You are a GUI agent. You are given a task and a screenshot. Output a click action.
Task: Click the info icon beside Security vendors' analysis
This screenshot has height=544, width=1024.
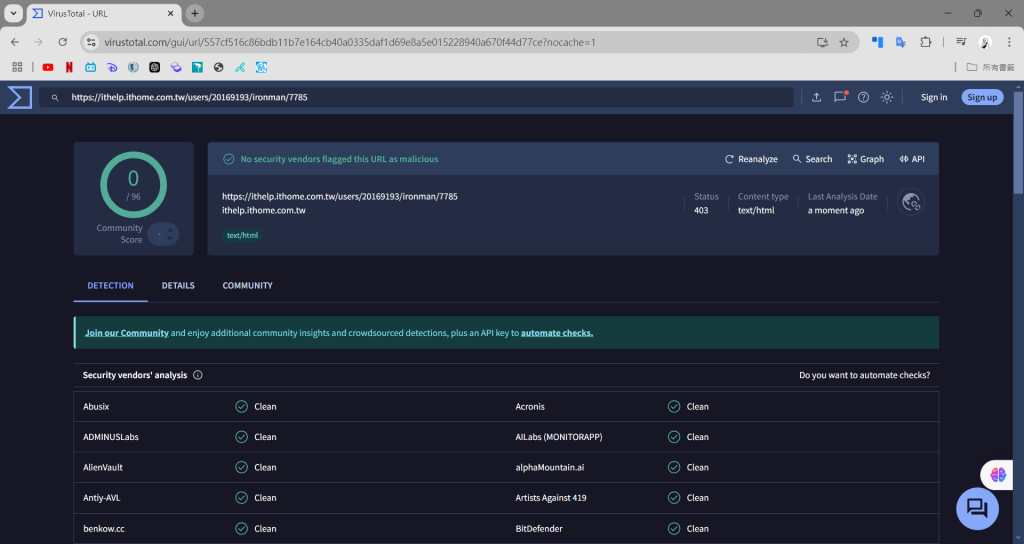(x=198, y=375)
